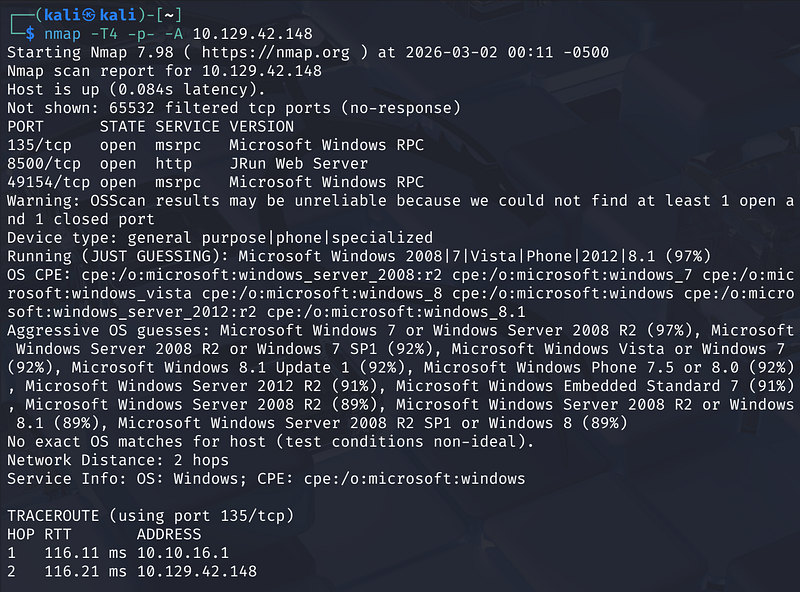This screenshot has width=800, height=592.
Task: Click the VERSION column header
Action: 261,126
